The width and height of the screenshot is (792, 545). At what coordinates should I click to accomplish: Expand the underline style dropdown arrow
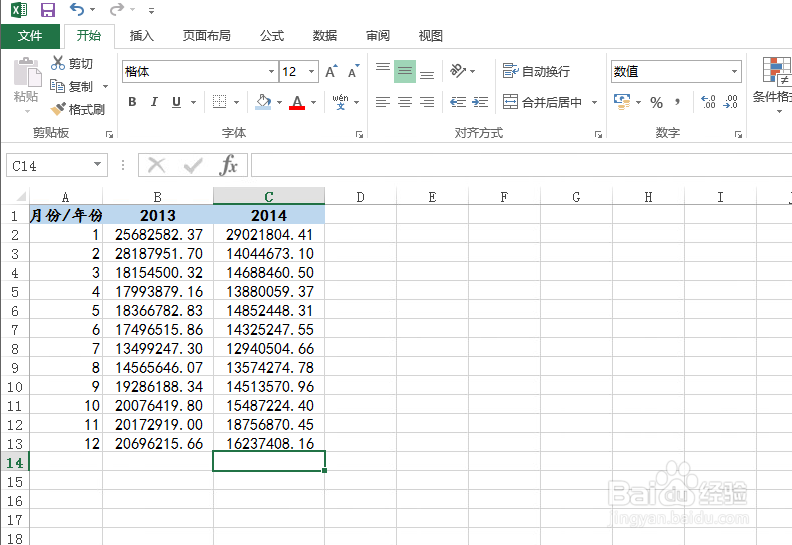pos(193,103)
